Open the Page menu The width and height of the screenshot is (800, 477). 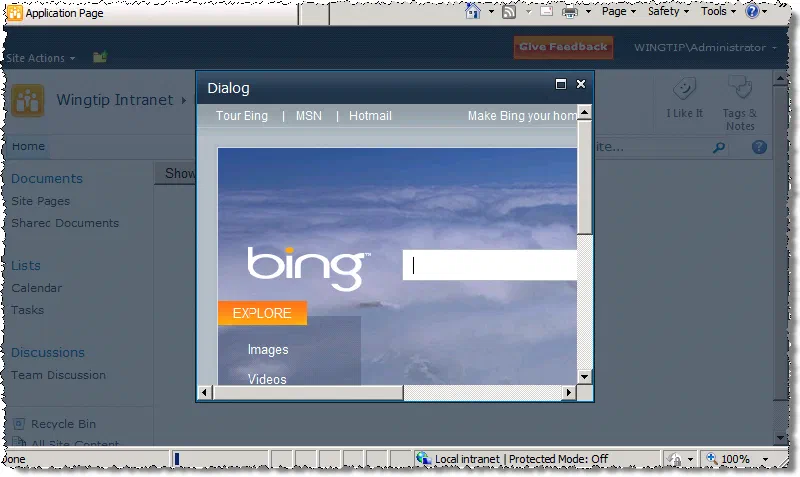point(618,11)
